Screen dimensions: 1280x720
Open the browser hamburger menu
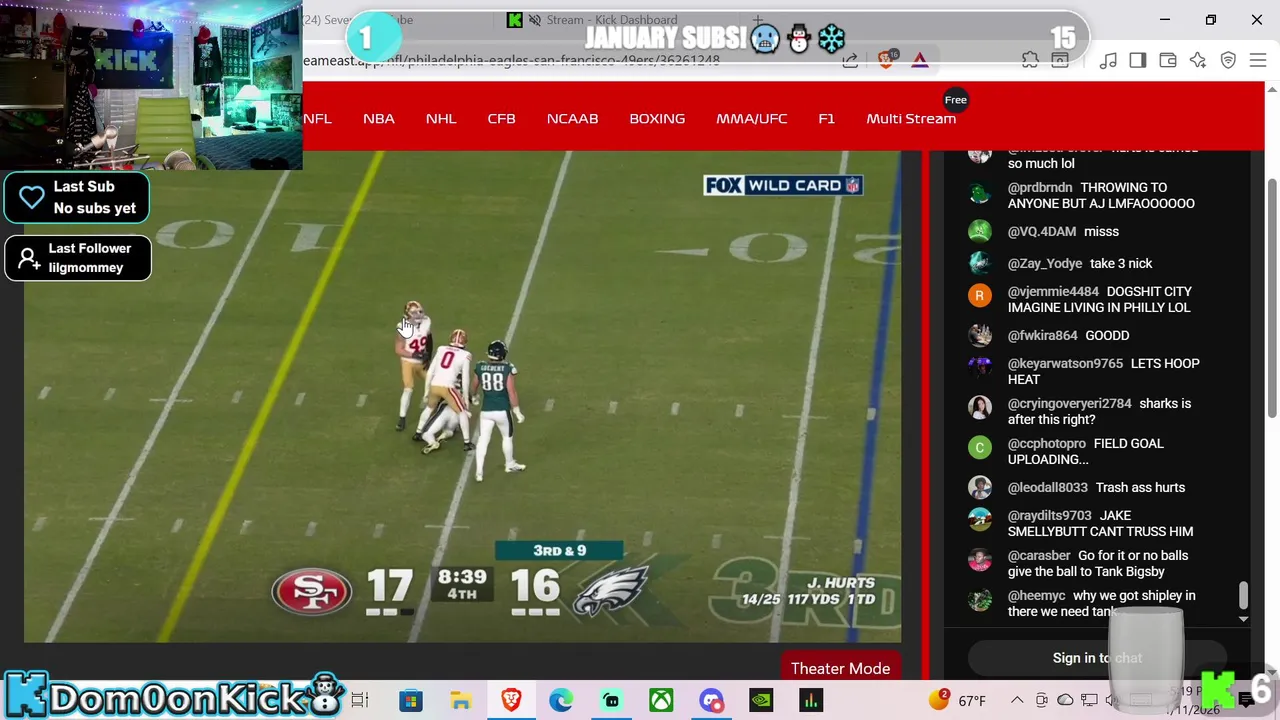[1258, 61]
